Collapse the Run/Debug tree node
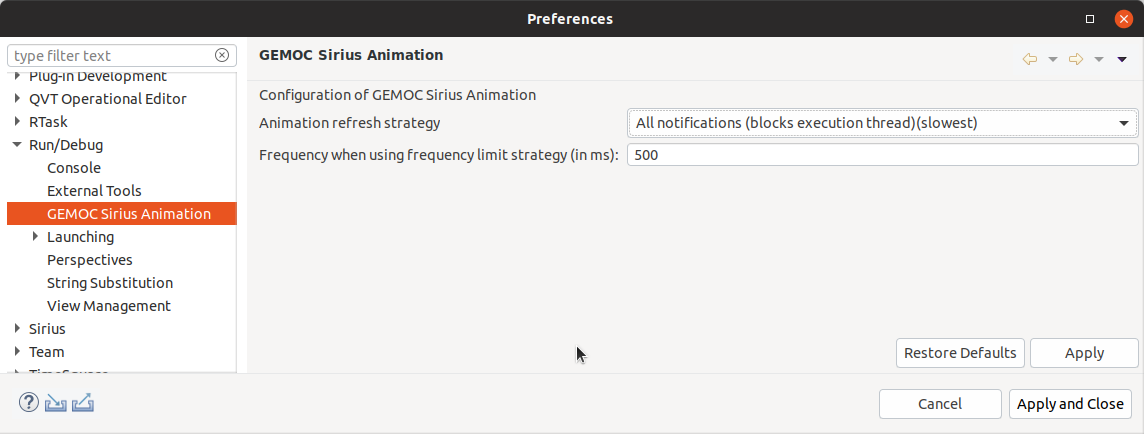 coord(17,145)
